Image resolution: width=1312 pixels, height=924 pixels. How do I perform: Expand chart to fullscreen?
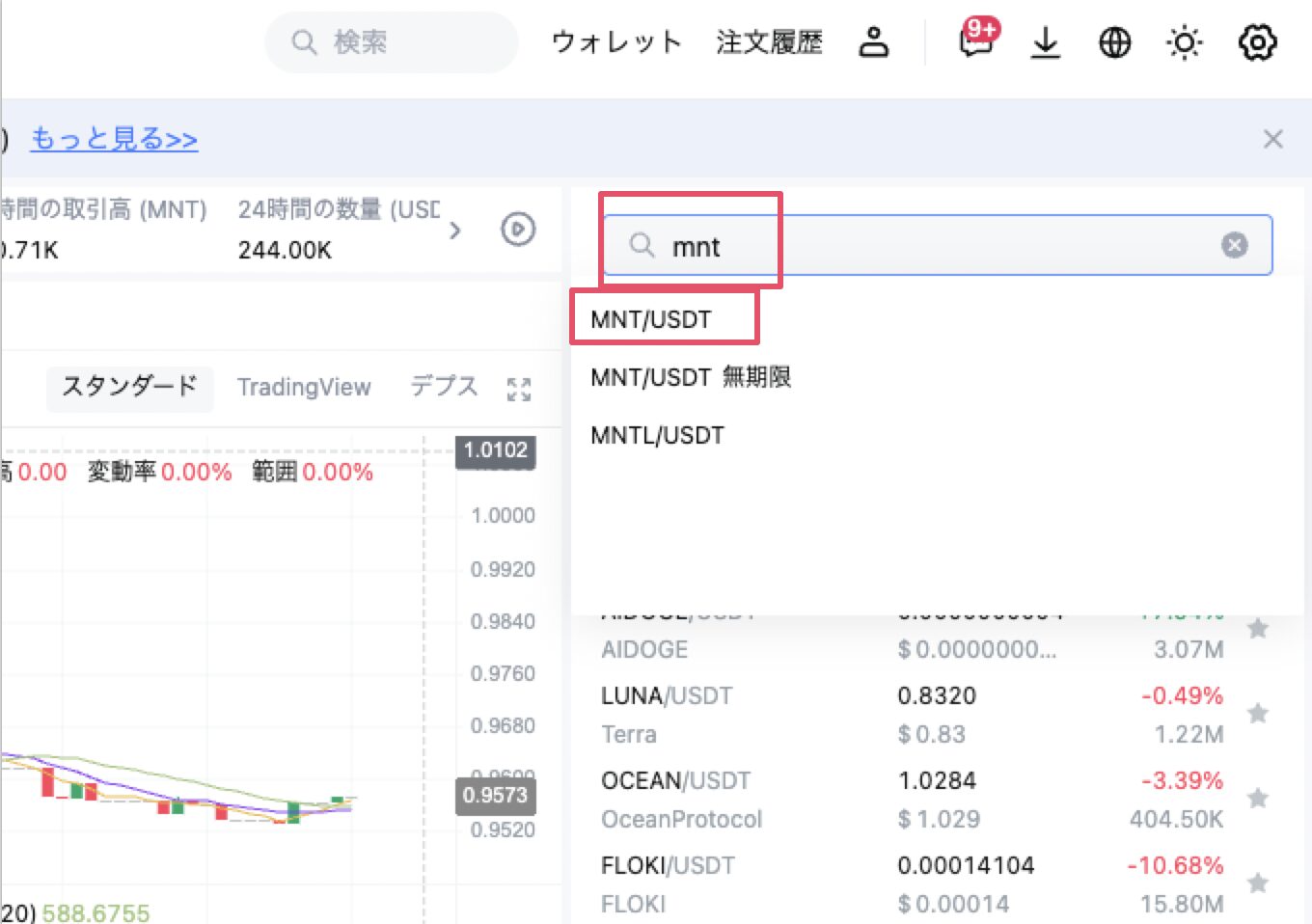(x=519, y=389)
